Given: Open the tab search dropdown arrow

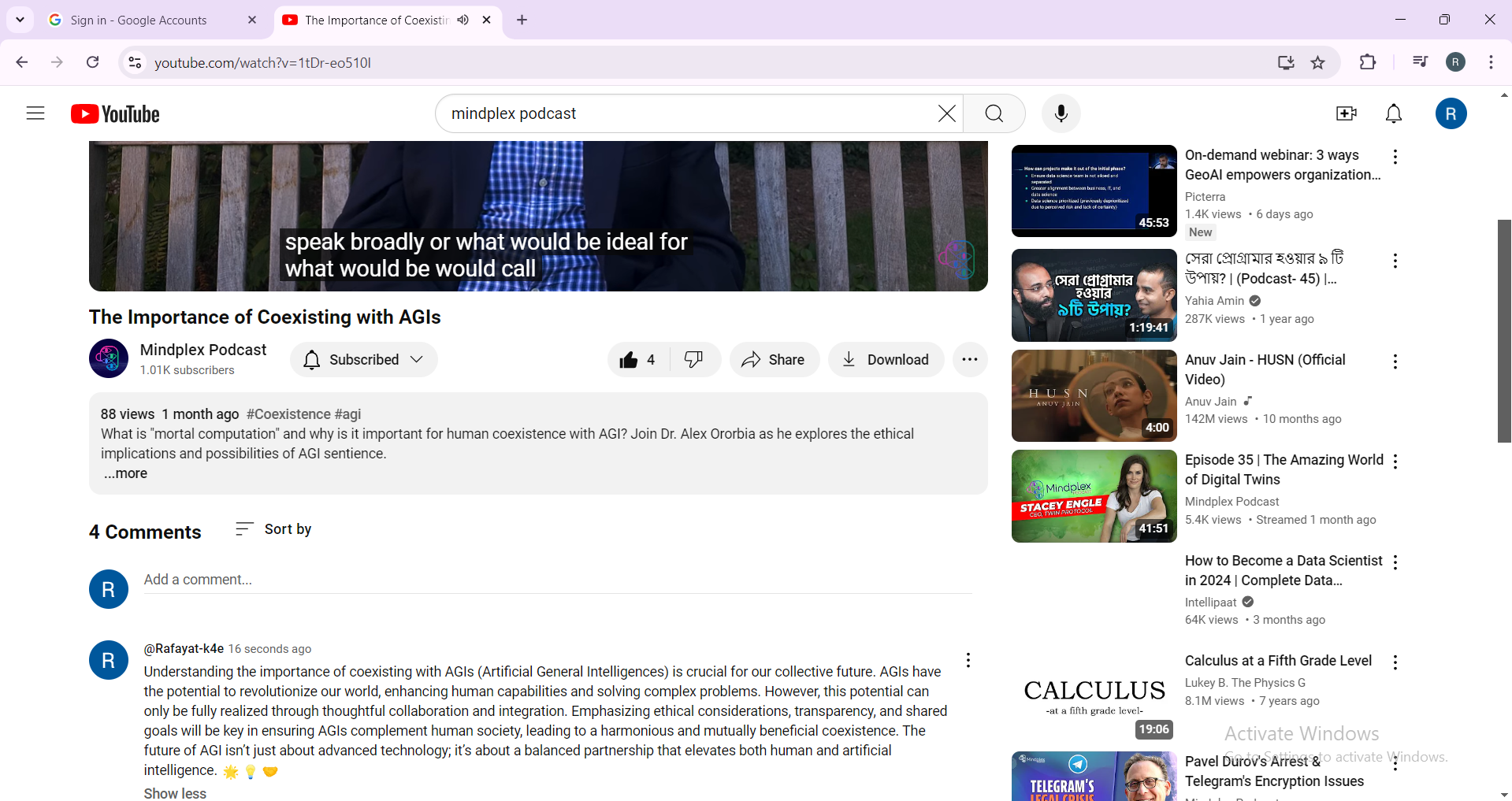Looking at the screenshot, I should [x=20, y=20].
